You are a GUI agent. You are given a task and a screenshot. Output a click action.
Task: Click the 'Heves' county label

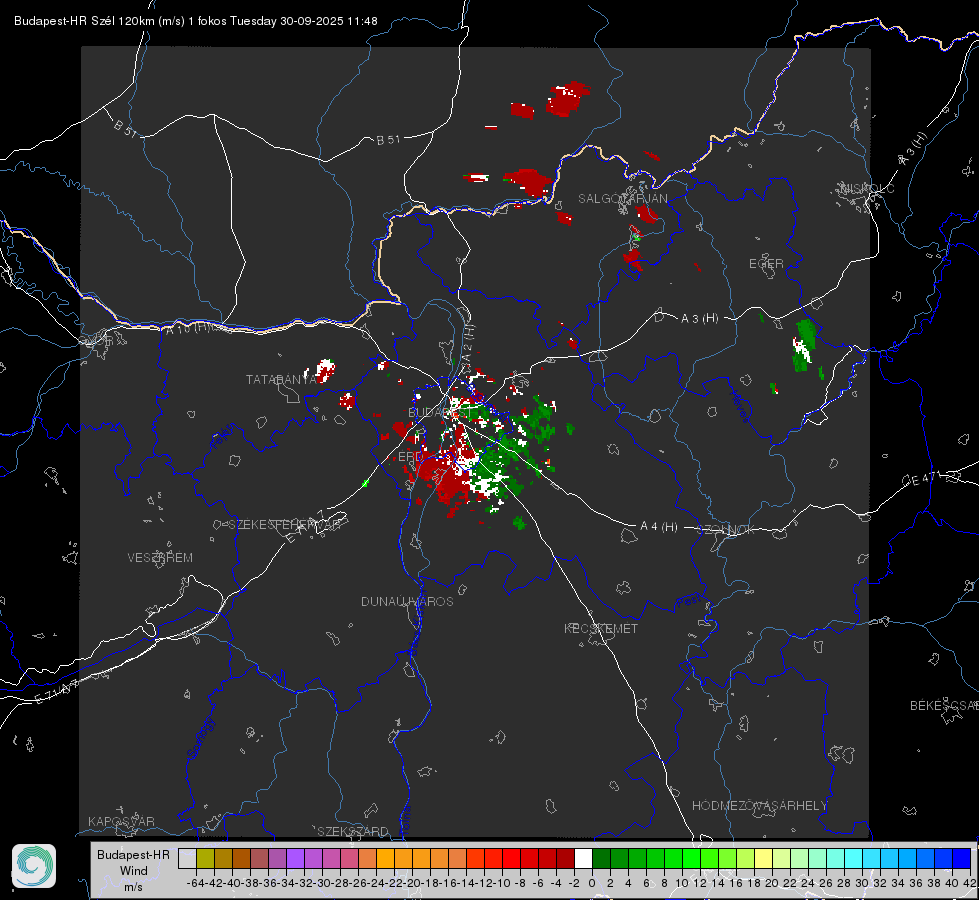tap(739, 406)
